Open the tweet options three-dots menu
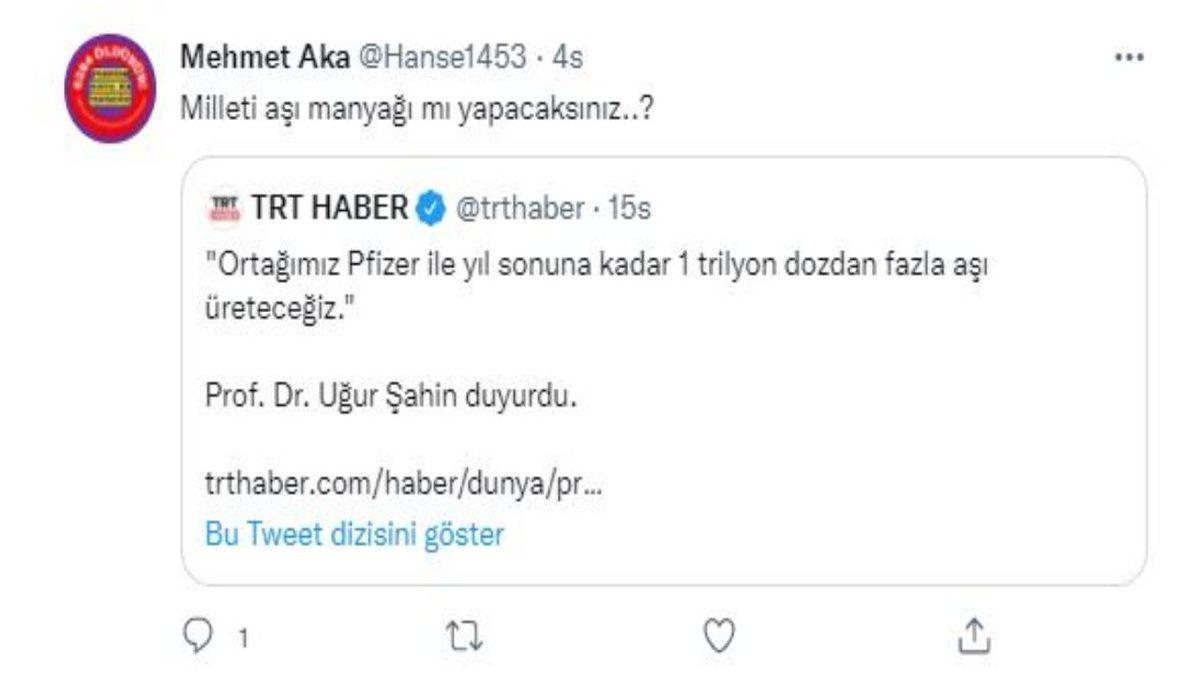1200x675 pixels. tap(1129, 55)
